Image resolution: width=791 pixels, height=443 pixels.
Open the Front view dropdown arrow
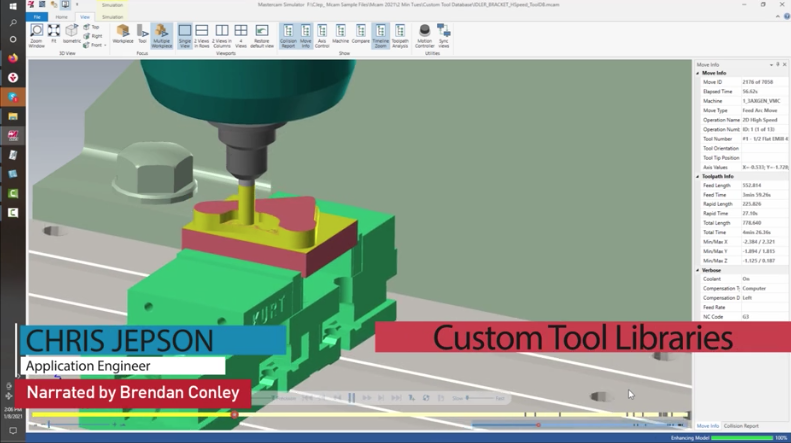click(105, 45)
